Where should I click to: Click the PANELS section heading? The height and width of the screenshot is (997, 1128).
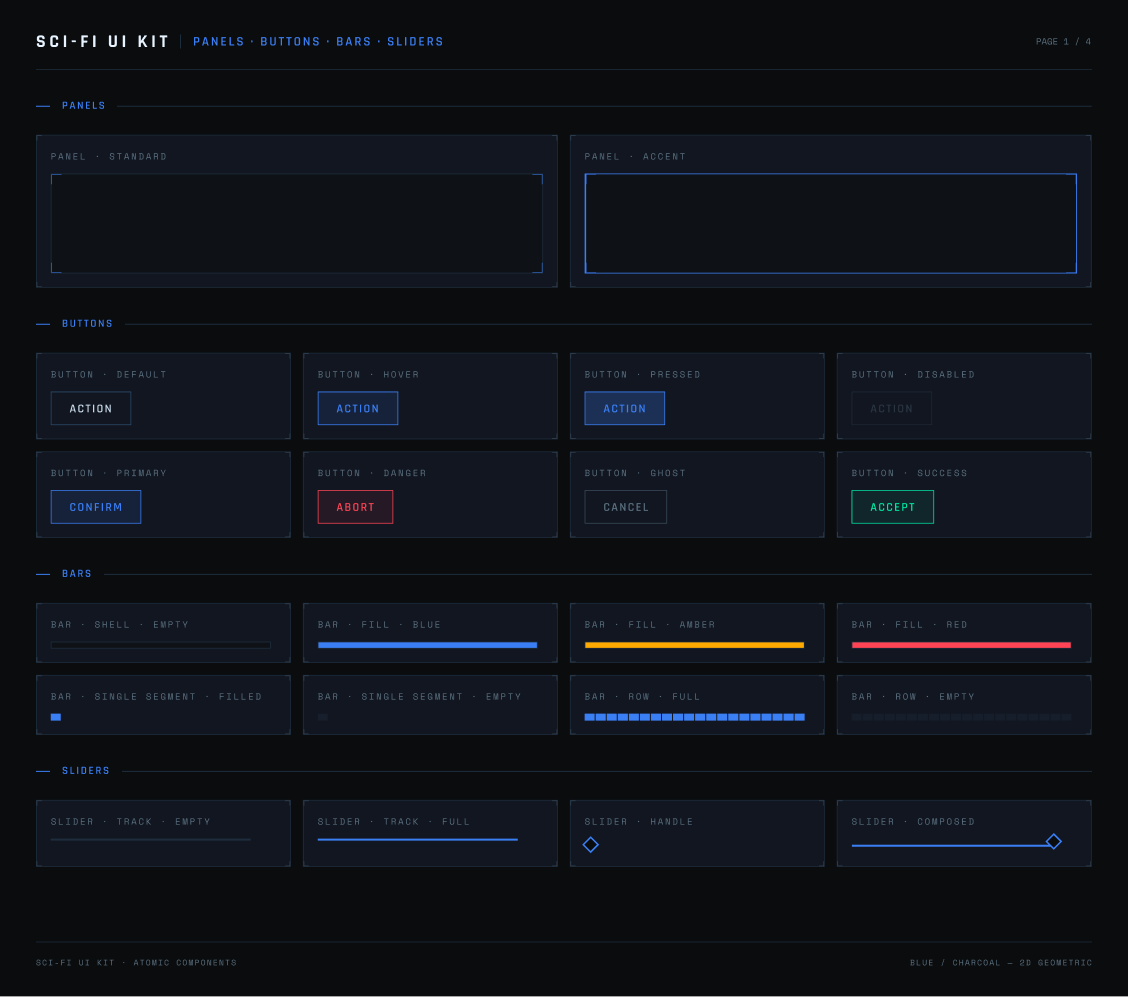pos(83,105)
